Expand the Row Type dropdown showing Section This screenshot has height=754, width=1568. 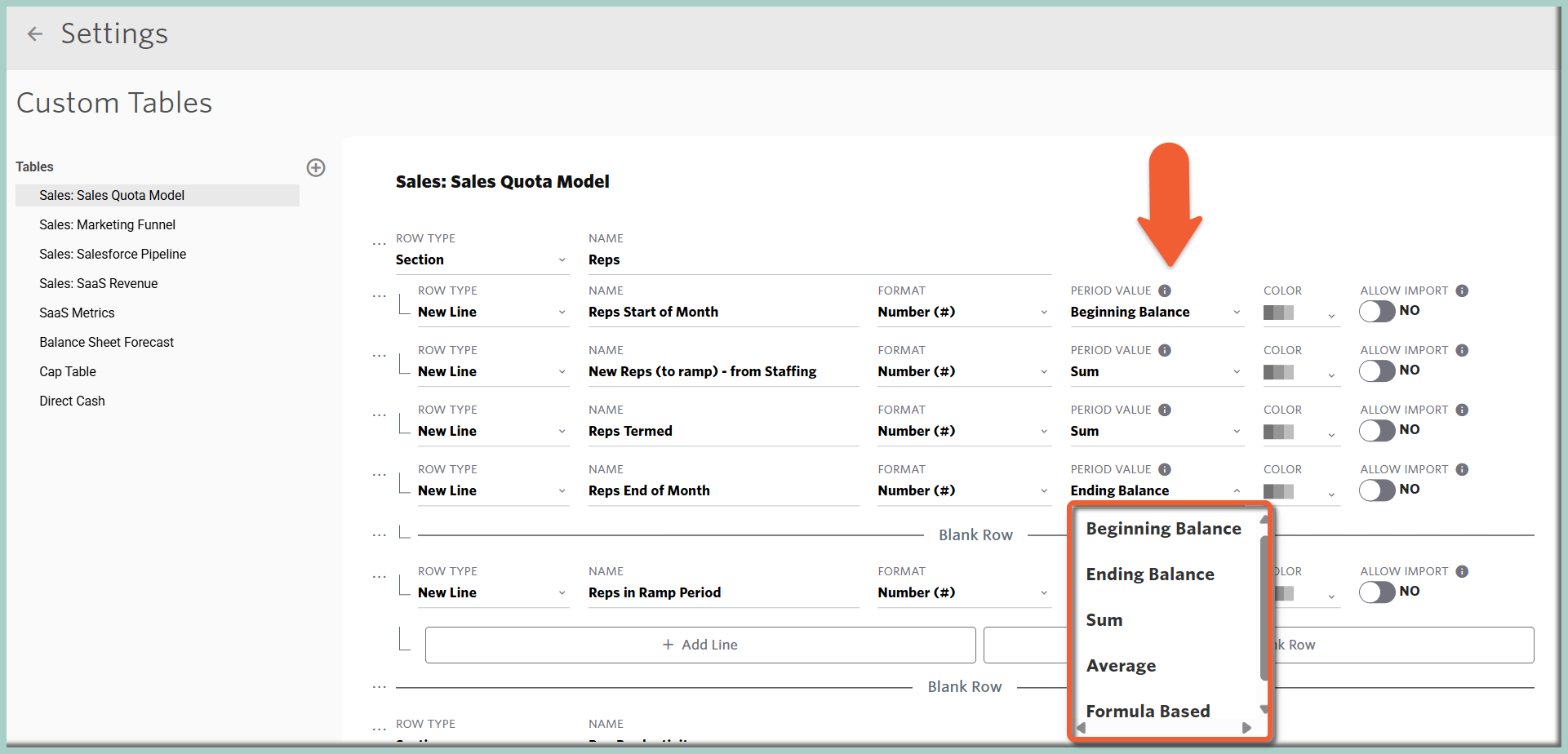[481, 260]
